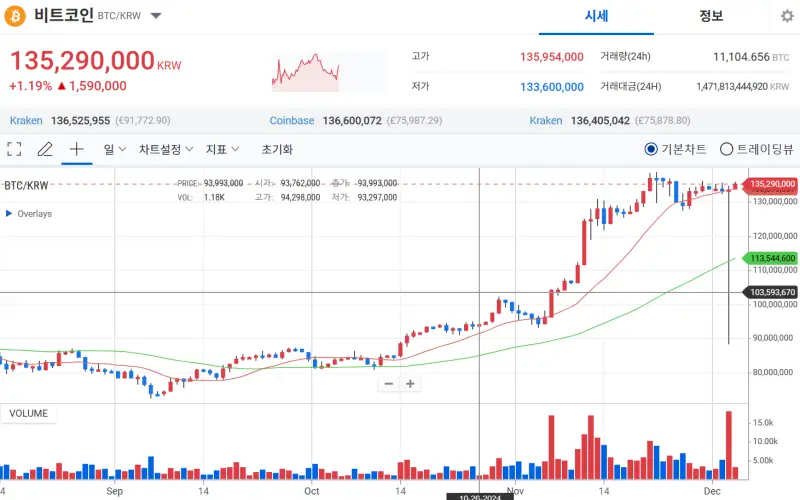The width and height of the screenshot is (800, 500).
Task: Click the 130,000,000 price axis label
Action: coord(774,202)
